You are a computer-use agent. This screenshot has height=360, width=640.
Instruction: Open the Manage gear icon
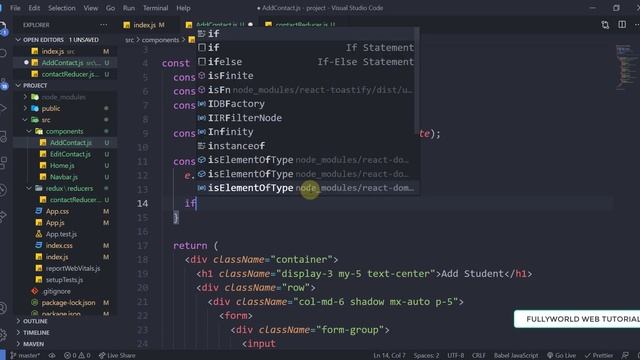pyautogui.click(x=3, y=334)
